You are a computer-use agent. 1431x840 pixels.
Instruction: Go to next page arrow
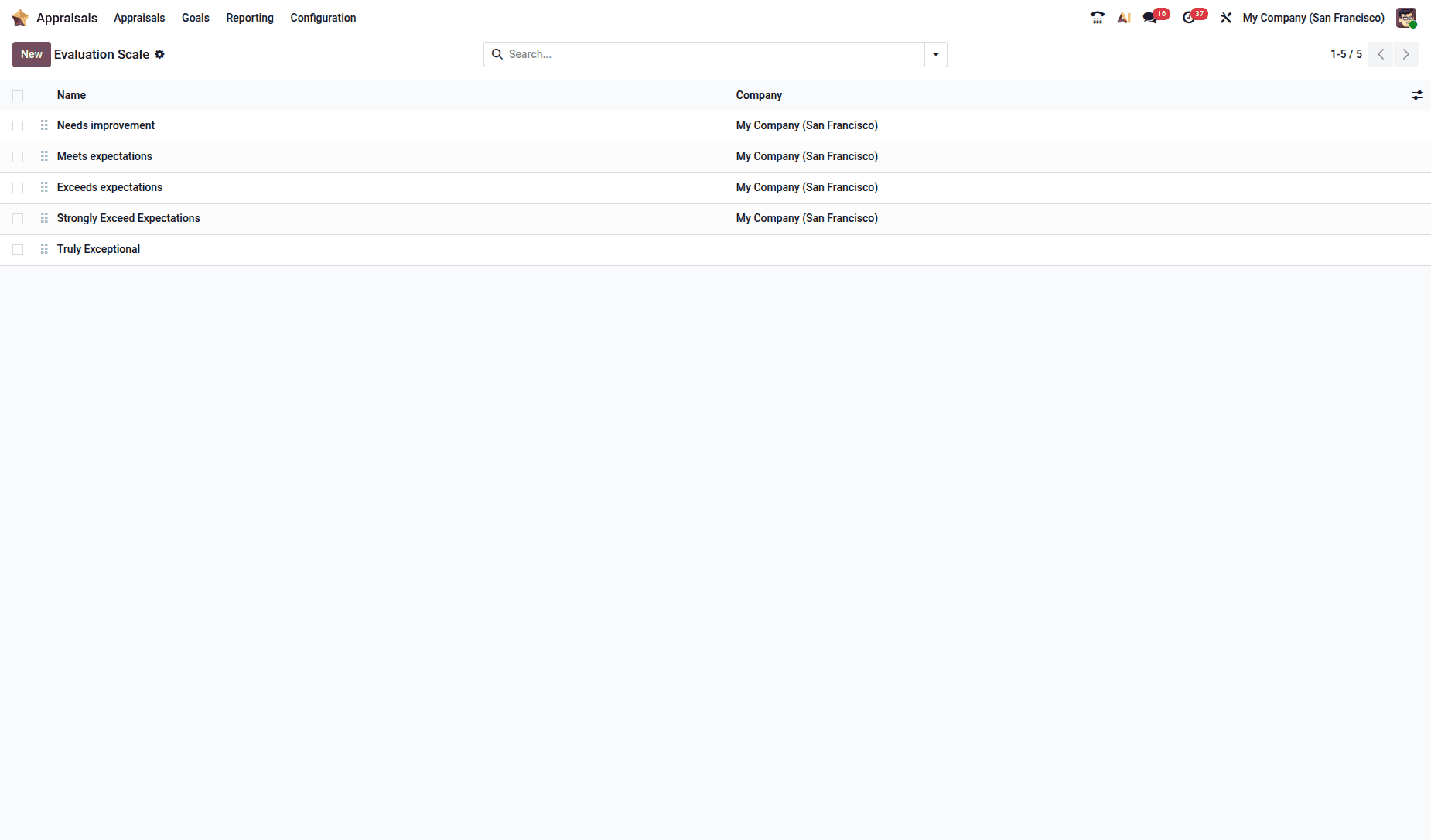(1406, 54)
